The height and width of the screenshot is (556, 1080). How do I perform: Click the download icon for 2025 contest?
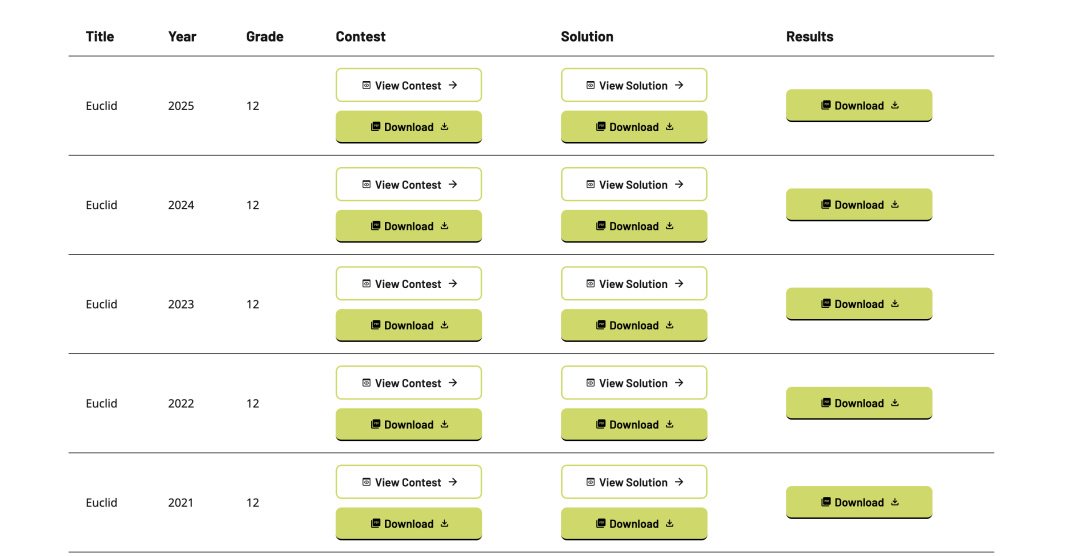coord(444,127)
